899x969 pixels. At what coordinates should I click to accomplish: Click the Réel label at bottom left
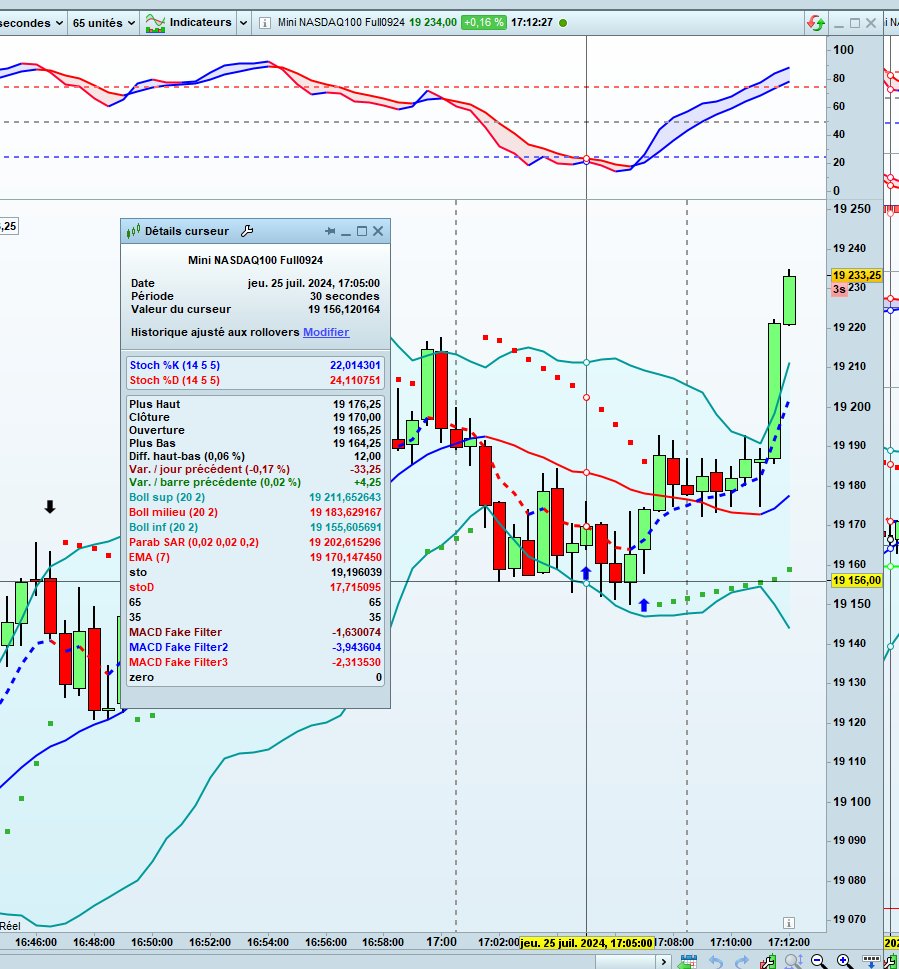(10, 926)
